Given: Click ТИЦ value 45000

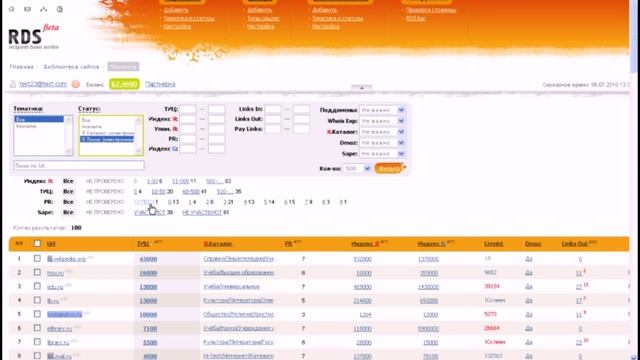Looking at the screenshot, I should [x=148, y=259].
